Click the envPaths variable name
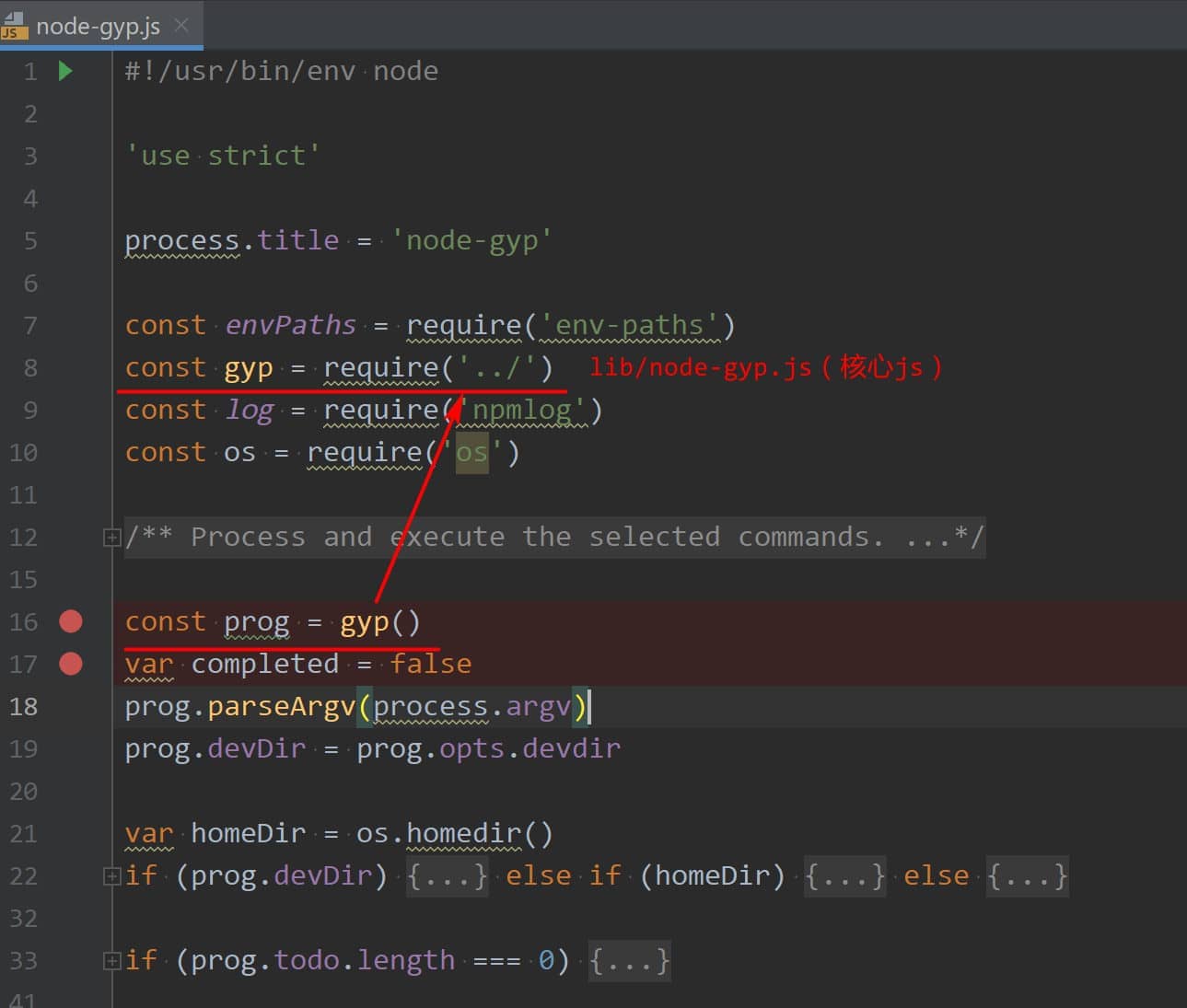 click(290, 325)
